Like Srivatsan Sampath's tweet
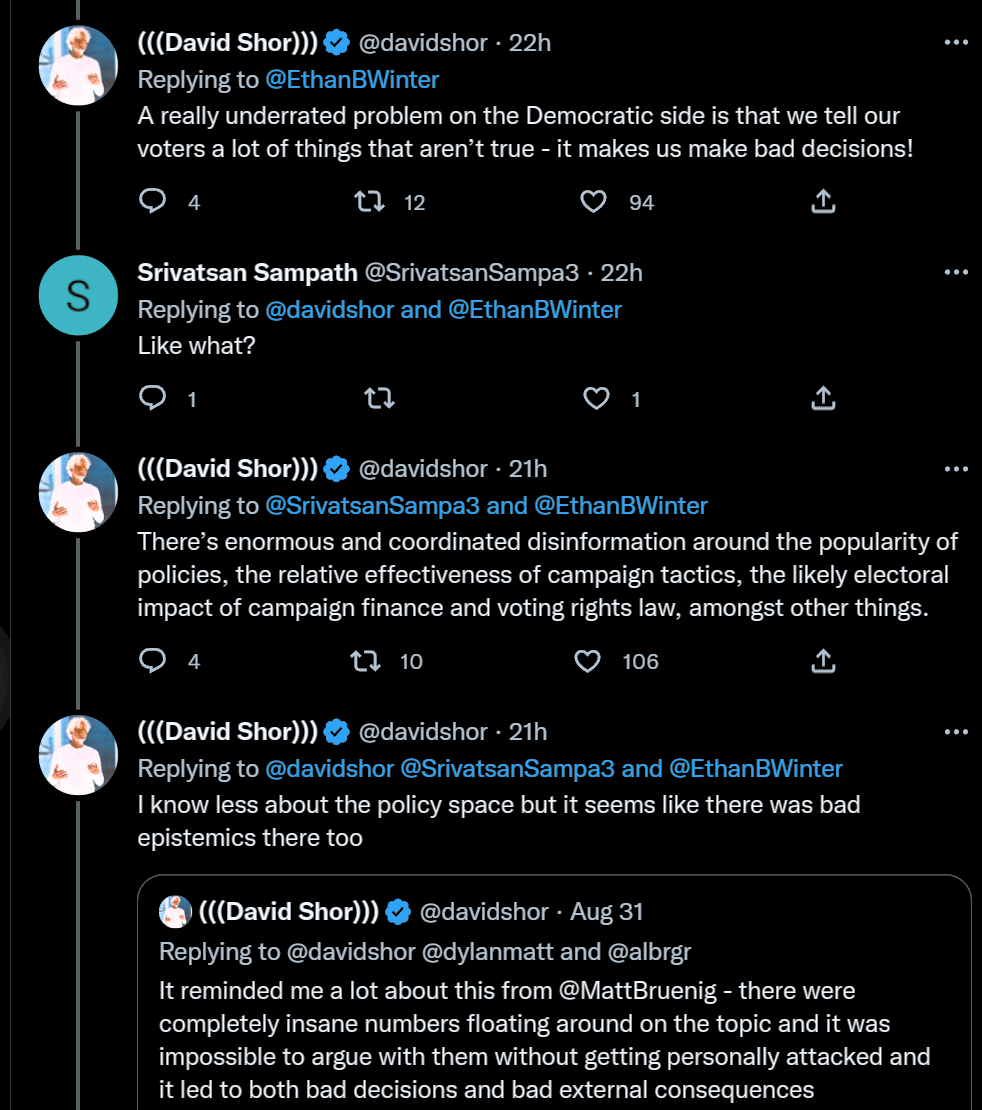Image resolution: width=982 pixels, height=1110 pixels. pos(596,399)
